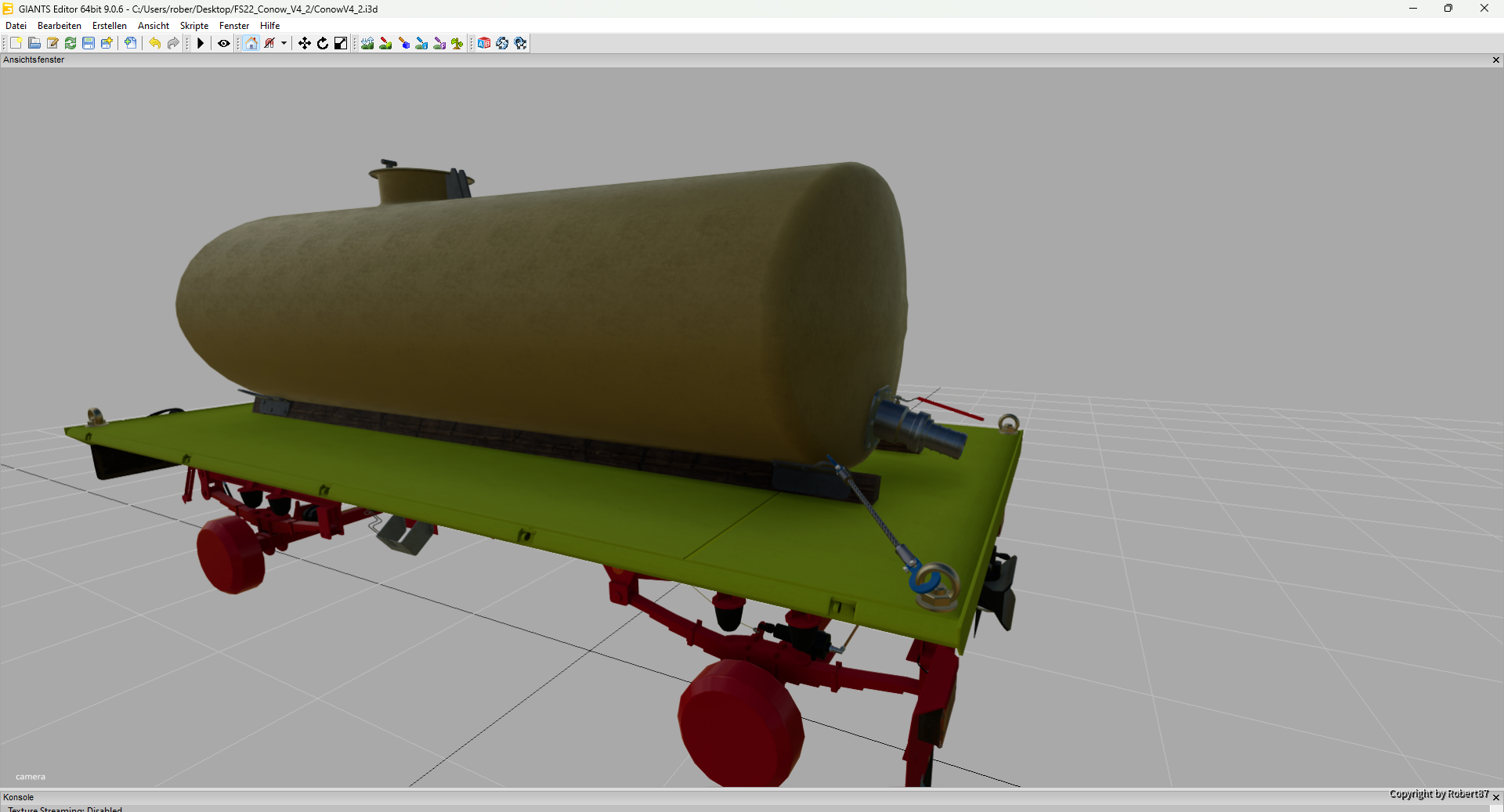Toggle the highlighted home camera button
Viewport: 1504px width, 812px height.
coord(251,43)
